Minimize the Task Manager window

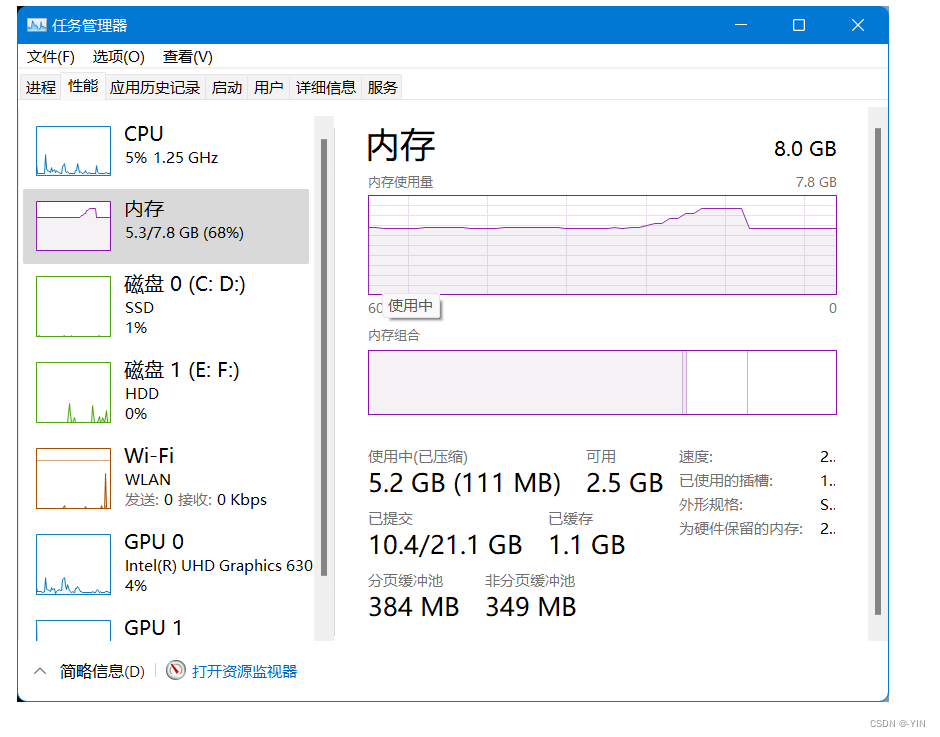click(x=741, y=25)
